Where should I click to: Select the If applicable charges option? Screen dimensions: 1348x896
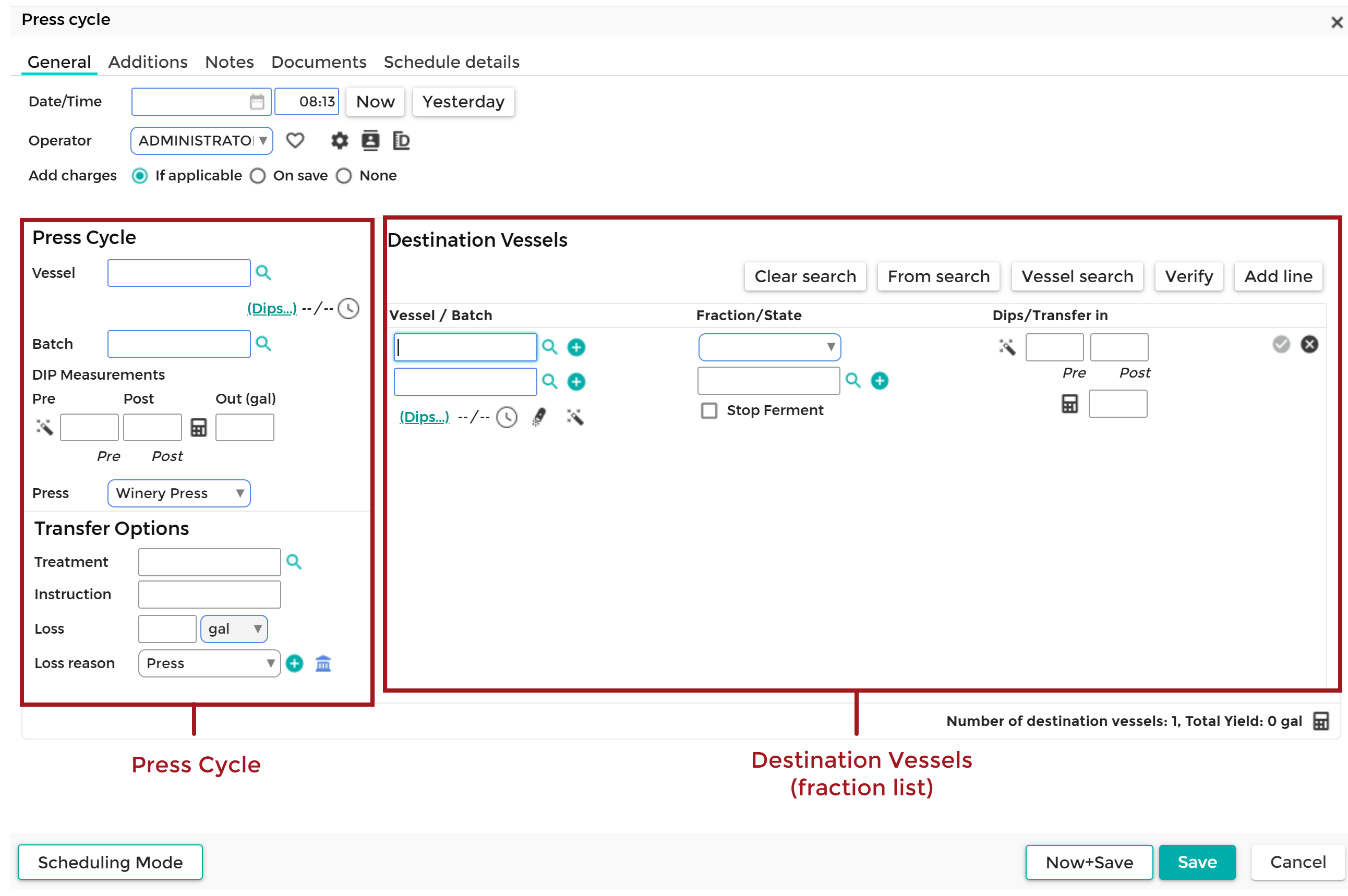coord(139,175)
